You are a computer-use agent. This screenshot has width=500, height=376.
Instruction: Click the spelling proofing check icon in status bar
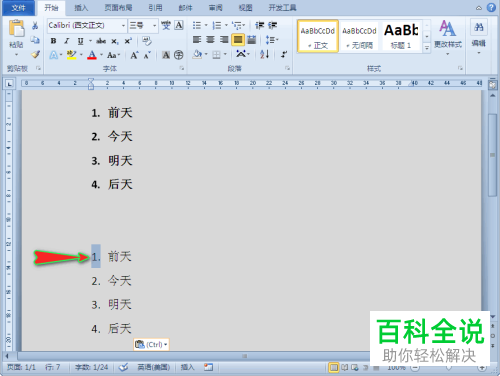(x=123, y=367)
